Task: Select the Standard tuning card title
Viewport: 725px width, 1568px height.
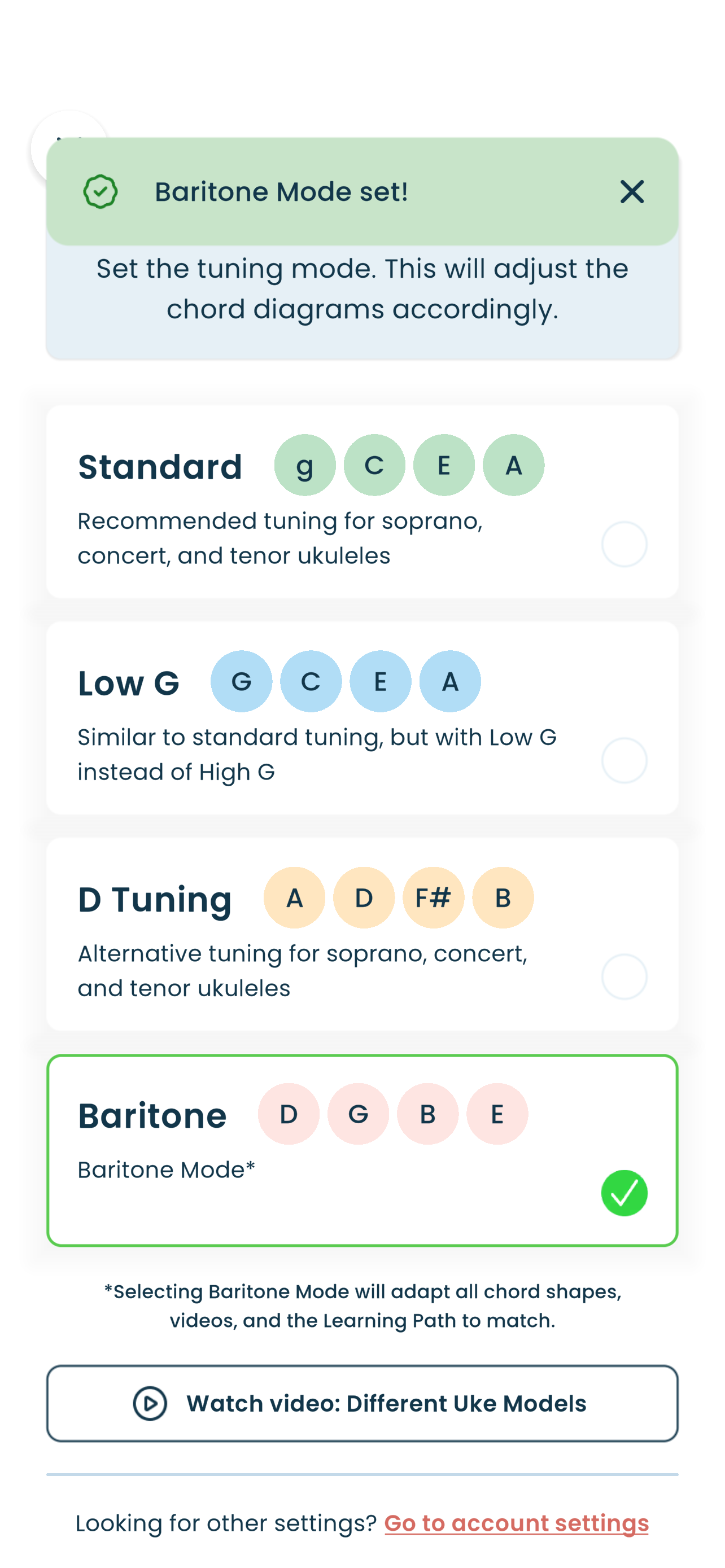Action: (160, 467)
